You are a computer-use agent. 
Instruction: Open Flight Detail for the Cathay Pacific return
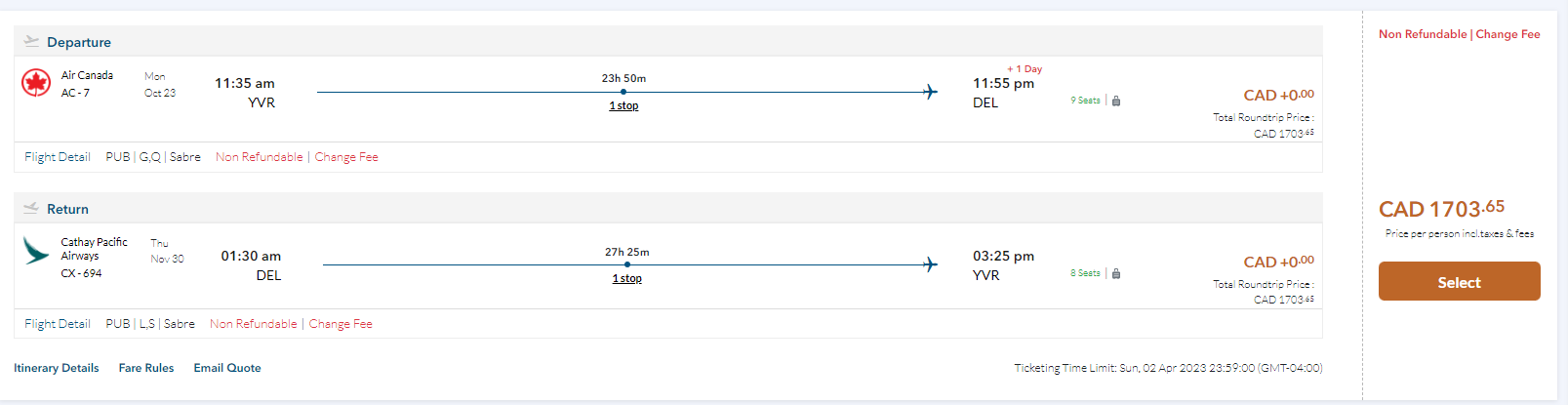58,324
